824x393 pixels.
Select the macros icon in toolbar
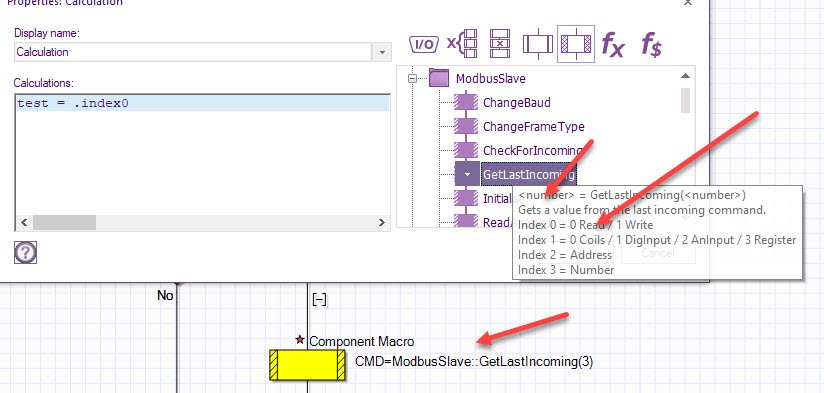tap(538, 44)
